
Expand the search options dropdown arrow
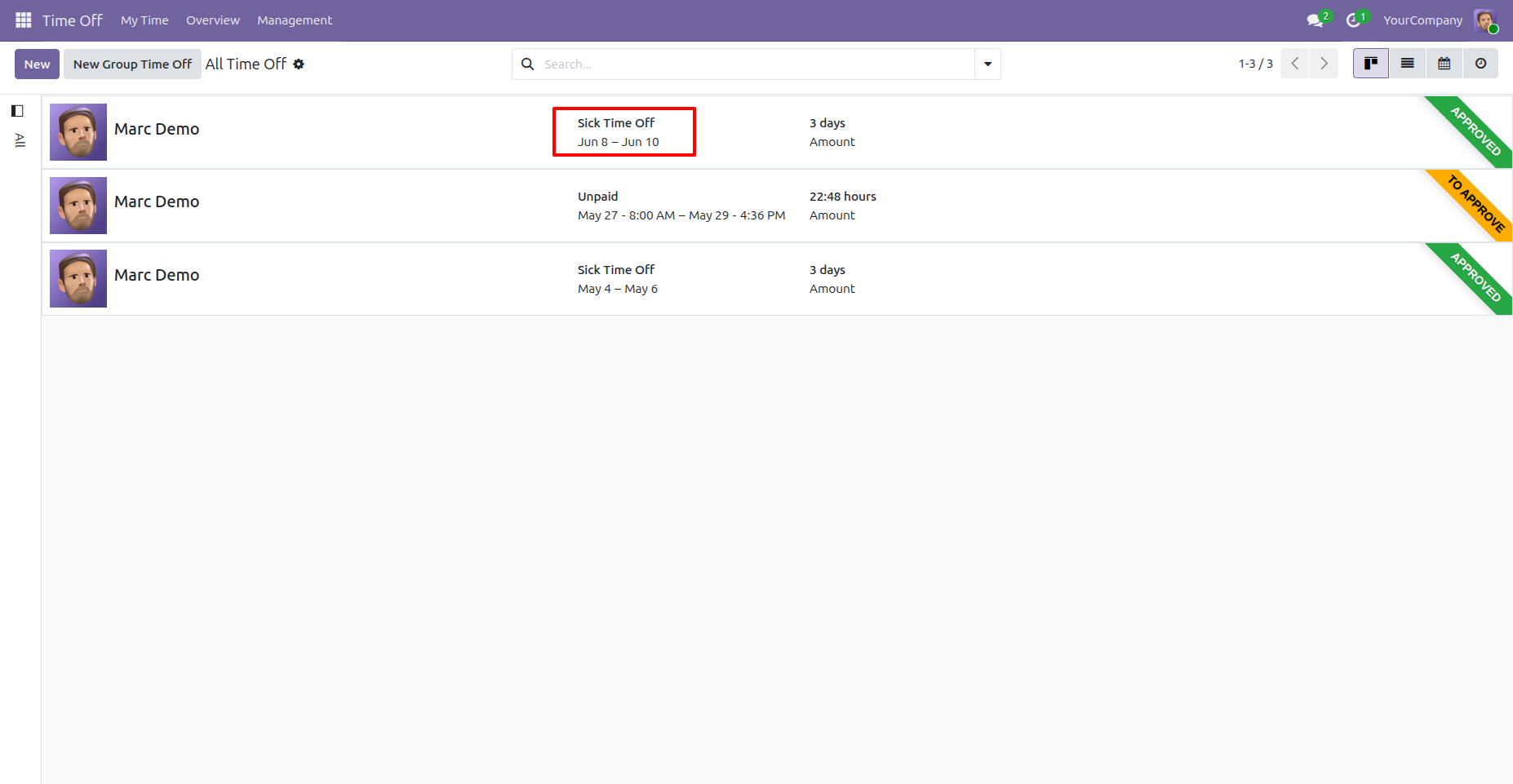coord(987,64)
